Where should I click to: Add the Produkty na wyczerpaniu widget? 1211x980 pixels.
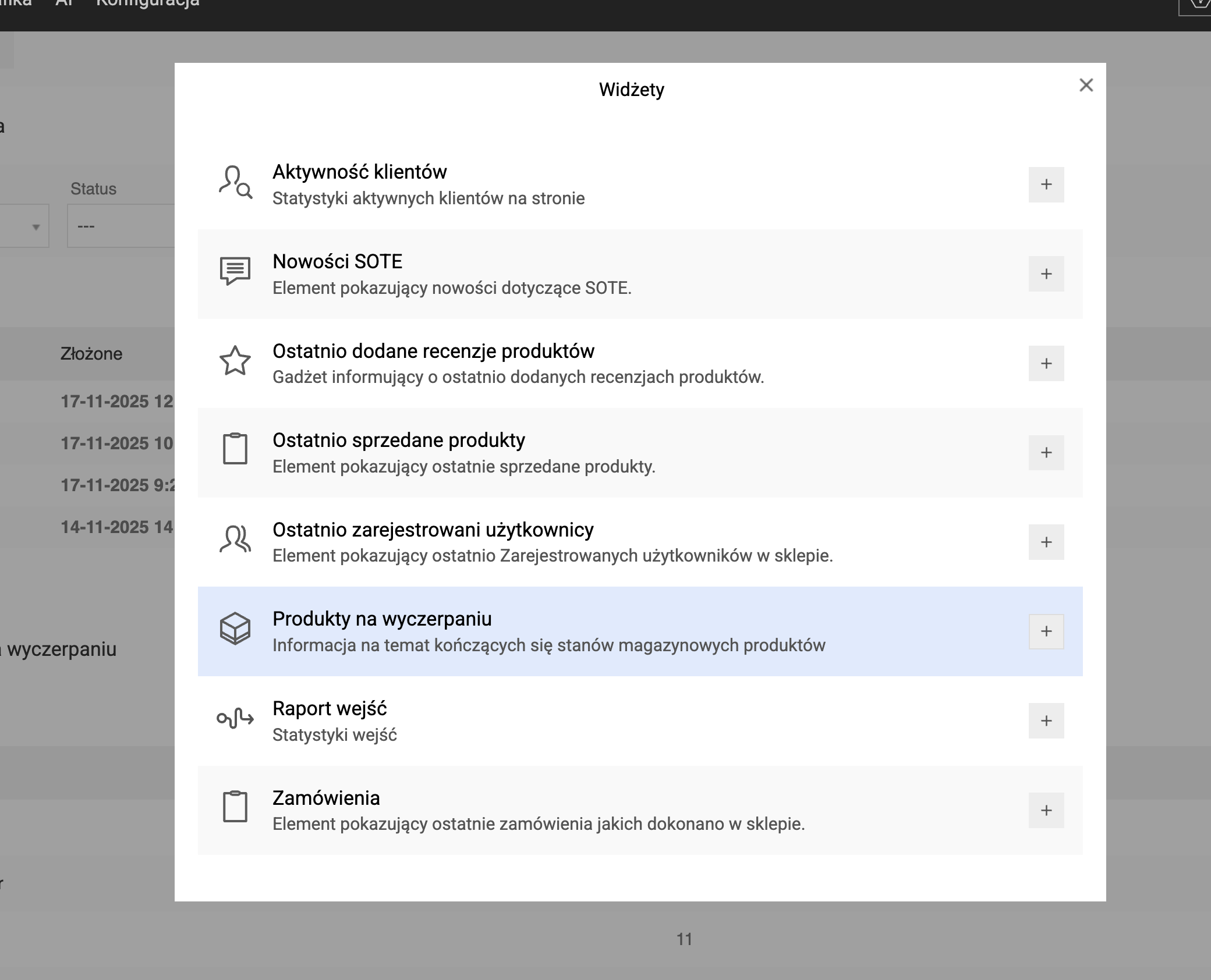(x=1046, y=631)
